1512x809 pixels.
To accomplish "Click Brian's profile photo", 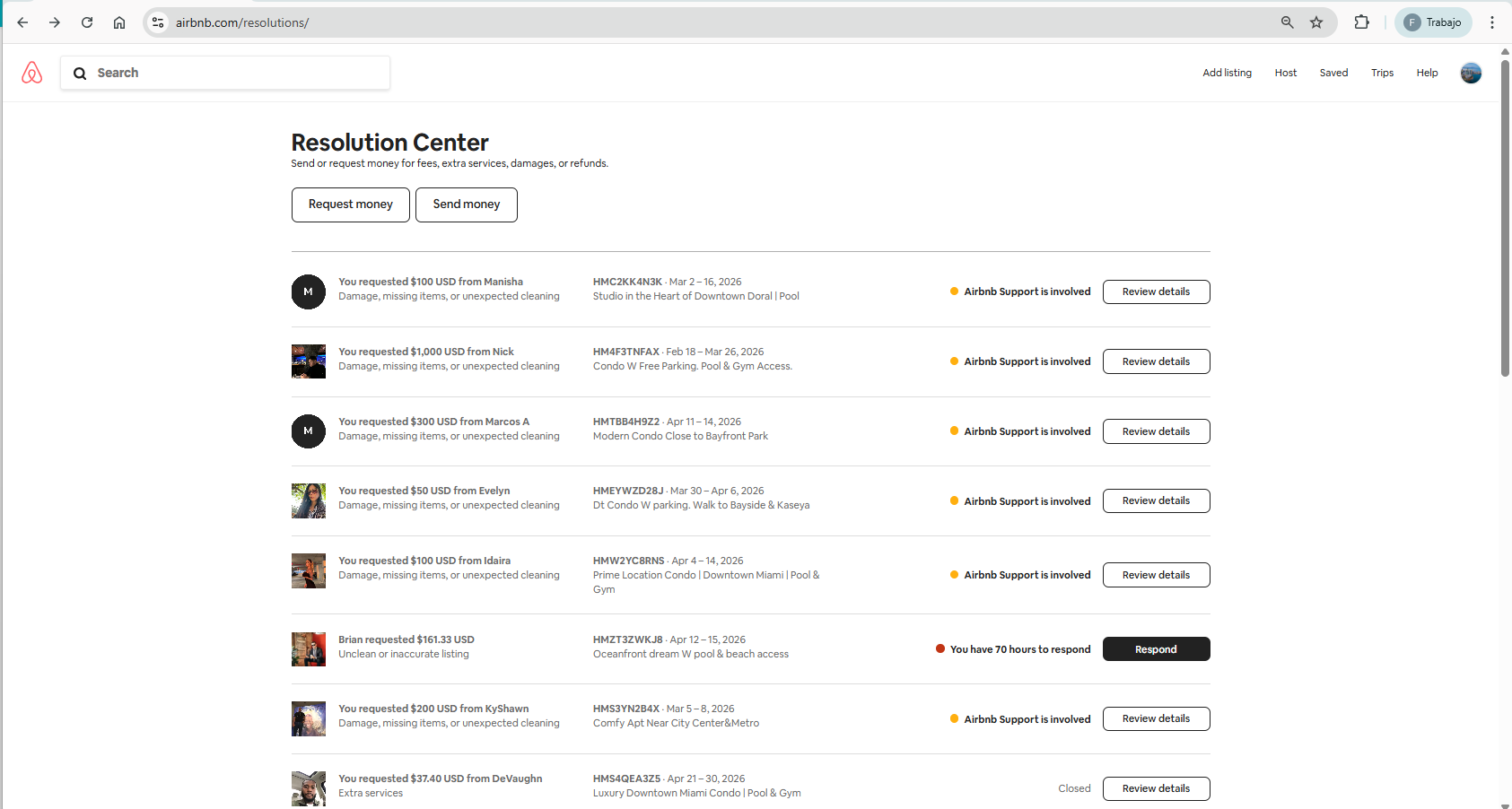I will click(309, 649).
